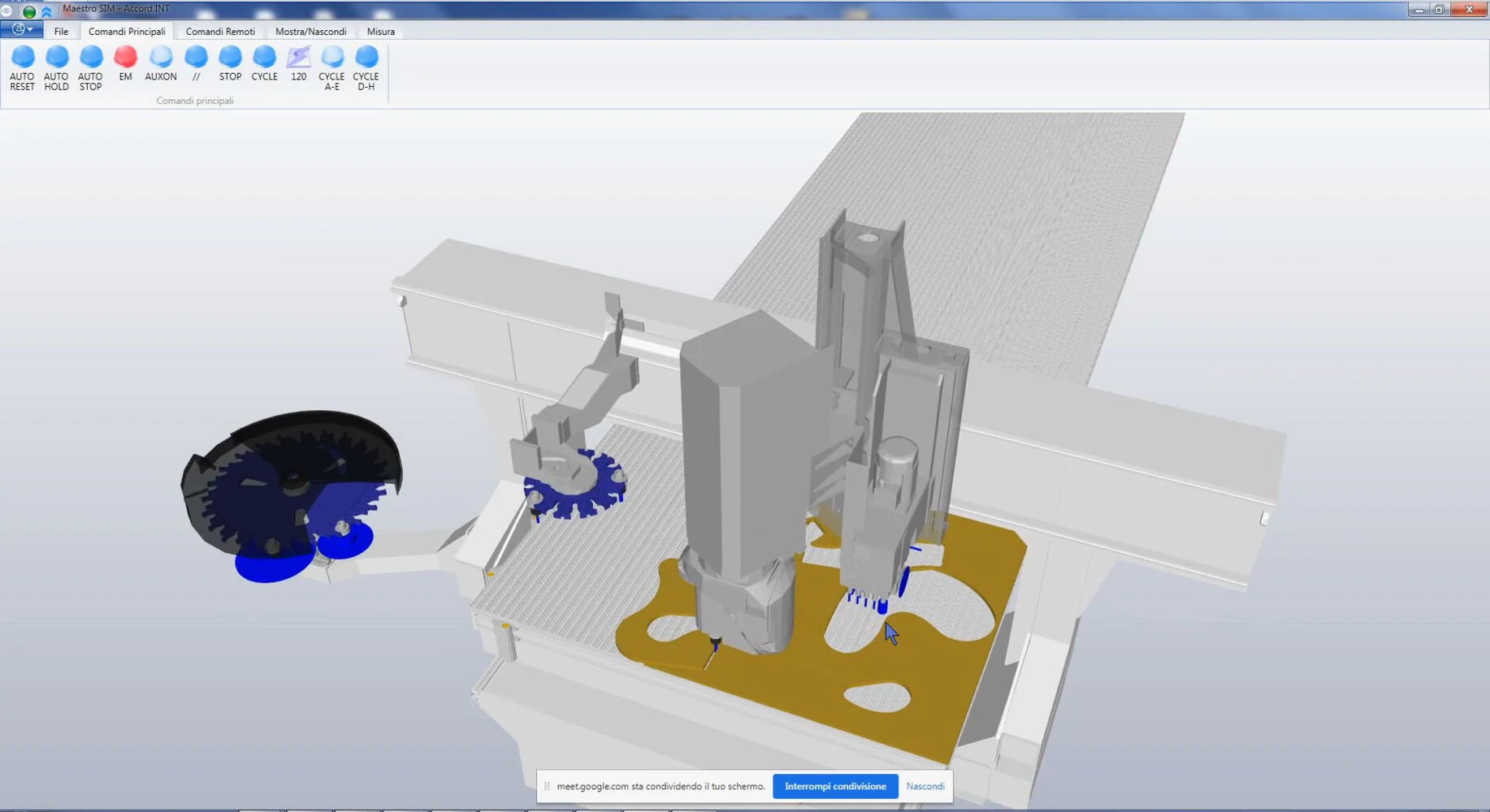Trigger the red EM emergency button
The height and width of the screenshot is (812, 1490).
[x=125, y=58]
